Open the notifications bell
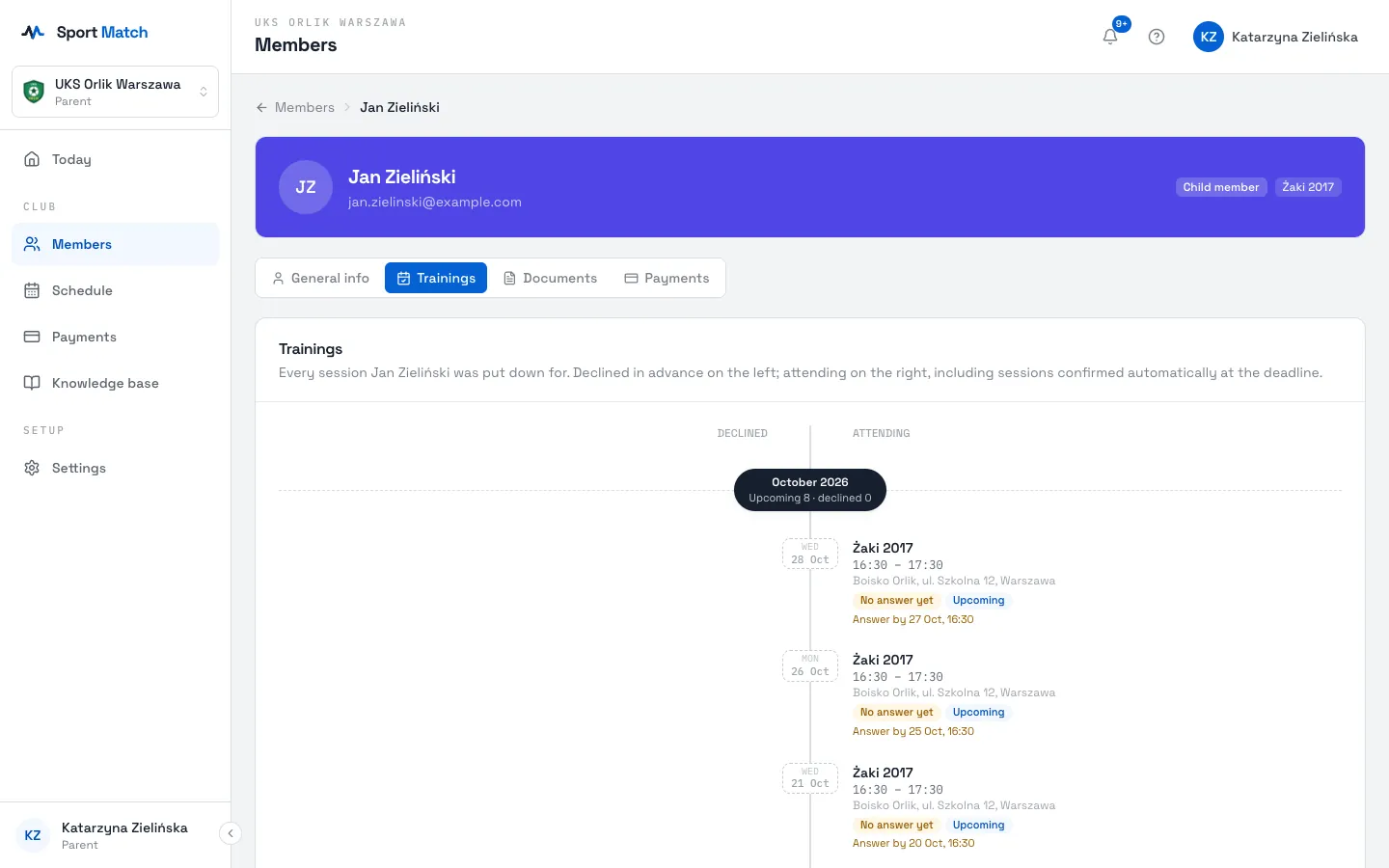This screenshot has height=868, width=1389. tap(1110, 37)
